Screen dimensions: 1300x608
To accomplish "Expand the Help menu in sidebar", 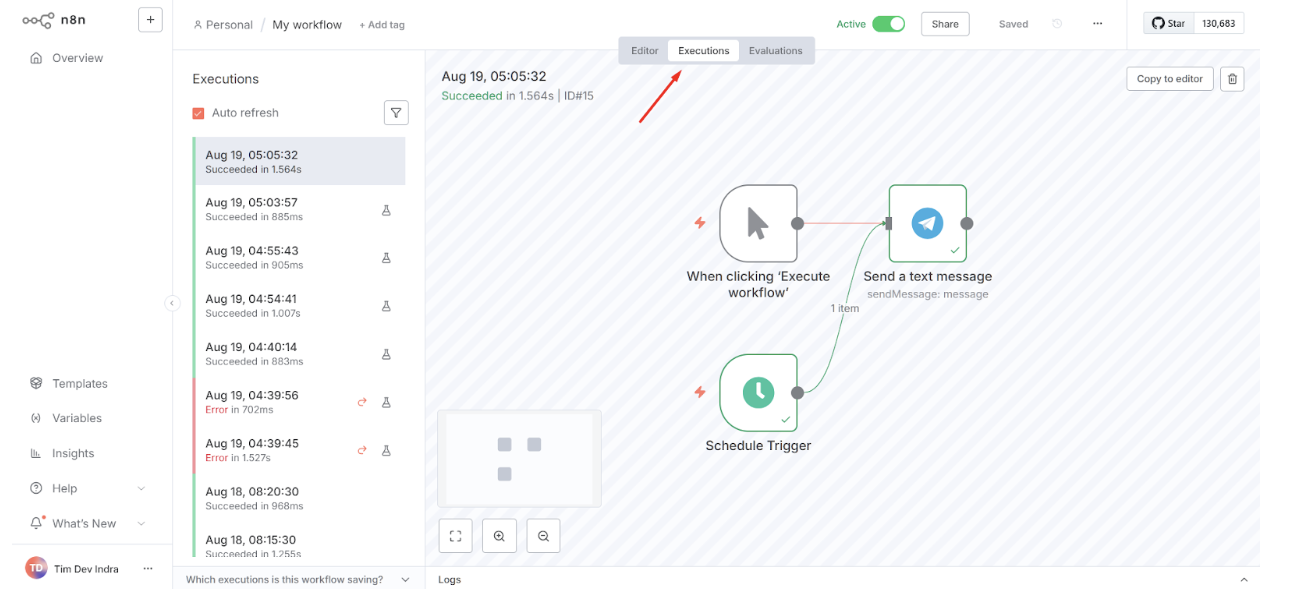I will click(x=141, y=488).
